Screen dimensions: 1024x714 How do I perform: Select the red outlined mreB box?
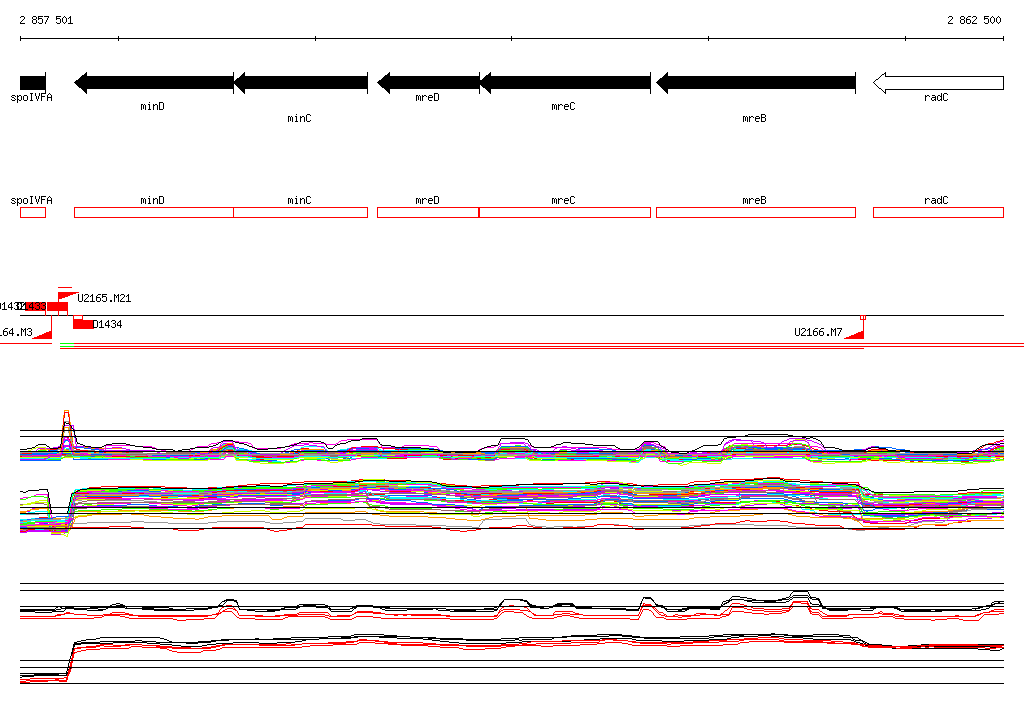(x=756, y=212)
